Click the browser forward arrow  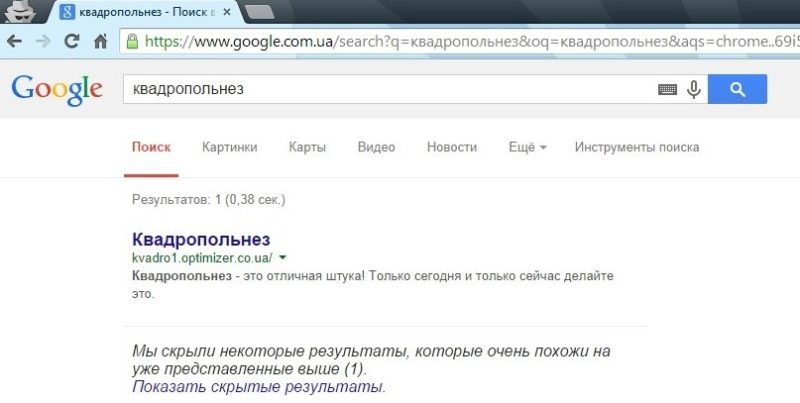click(x=43, y=41)
